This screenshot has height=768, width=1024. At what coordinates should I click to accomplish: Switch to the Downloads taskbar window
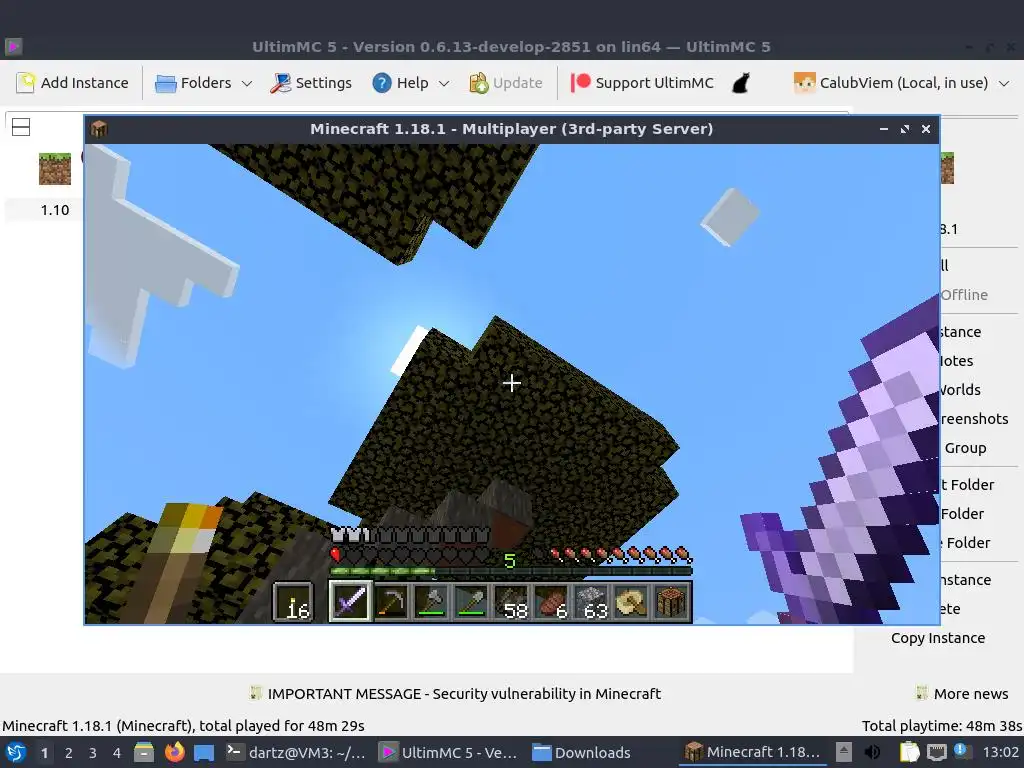(x=581, y=752)
